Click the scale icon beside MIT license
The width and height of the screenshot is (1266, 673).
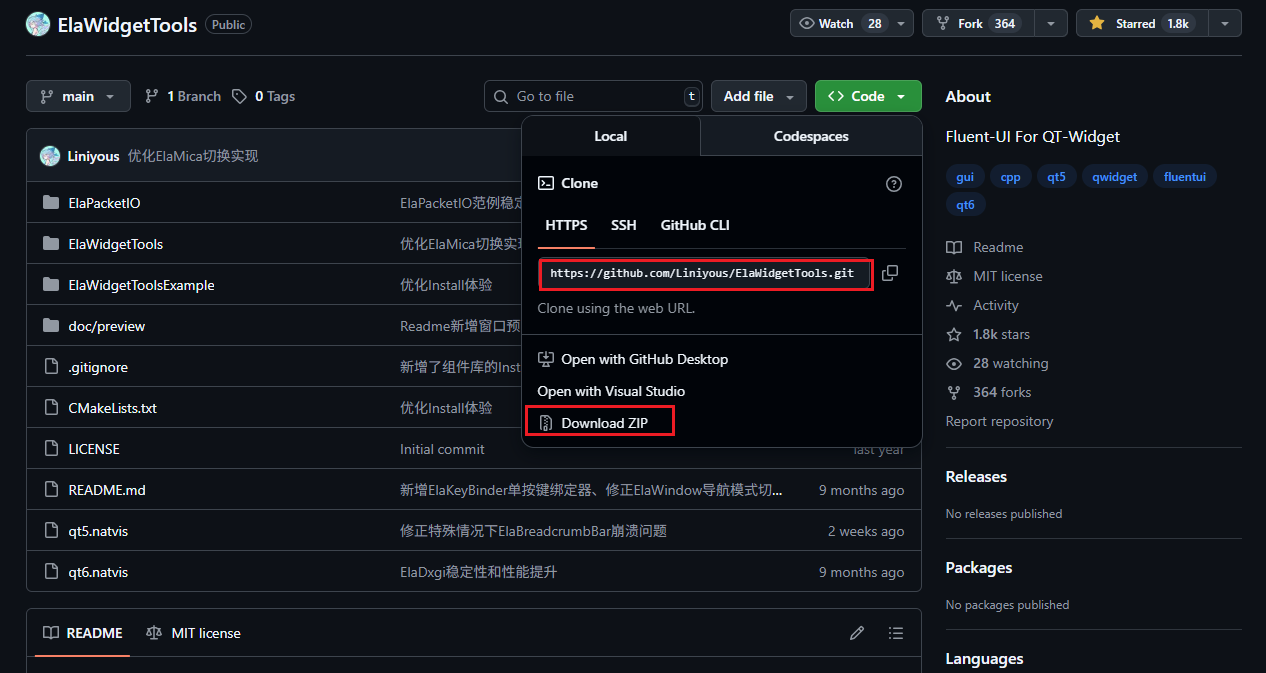tap(954, 276)
